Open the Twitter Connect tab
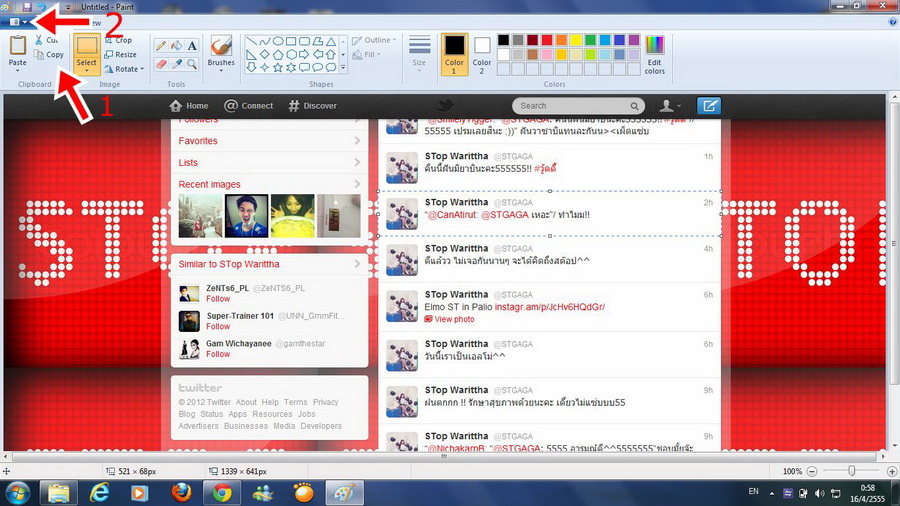This screenshot has height=506, width=900. click(249, 106)
